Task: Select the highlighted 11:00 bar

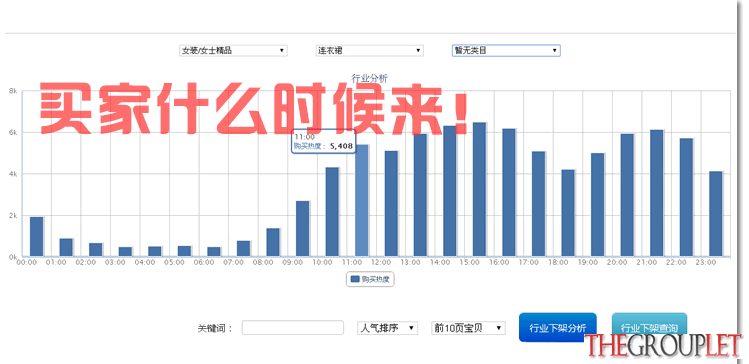Action: pyautogui.click(x=362, y=201)
